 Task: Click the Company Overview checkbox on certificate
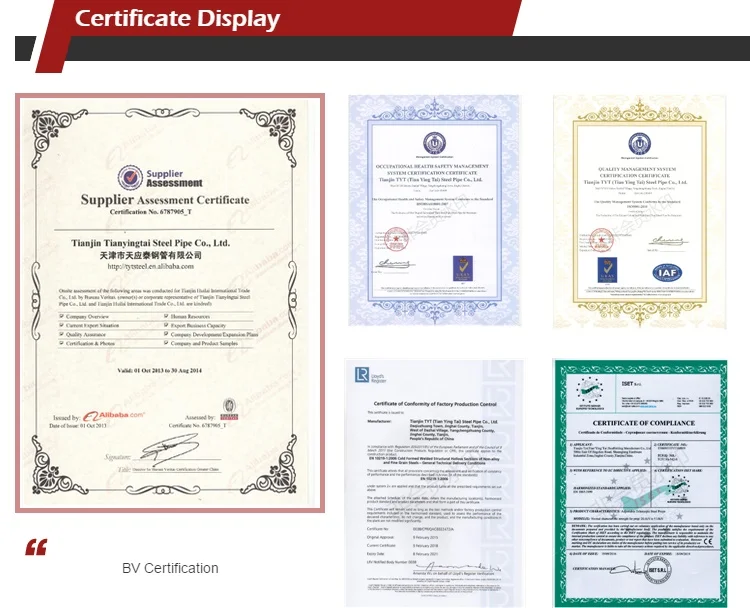click(63, 317)
